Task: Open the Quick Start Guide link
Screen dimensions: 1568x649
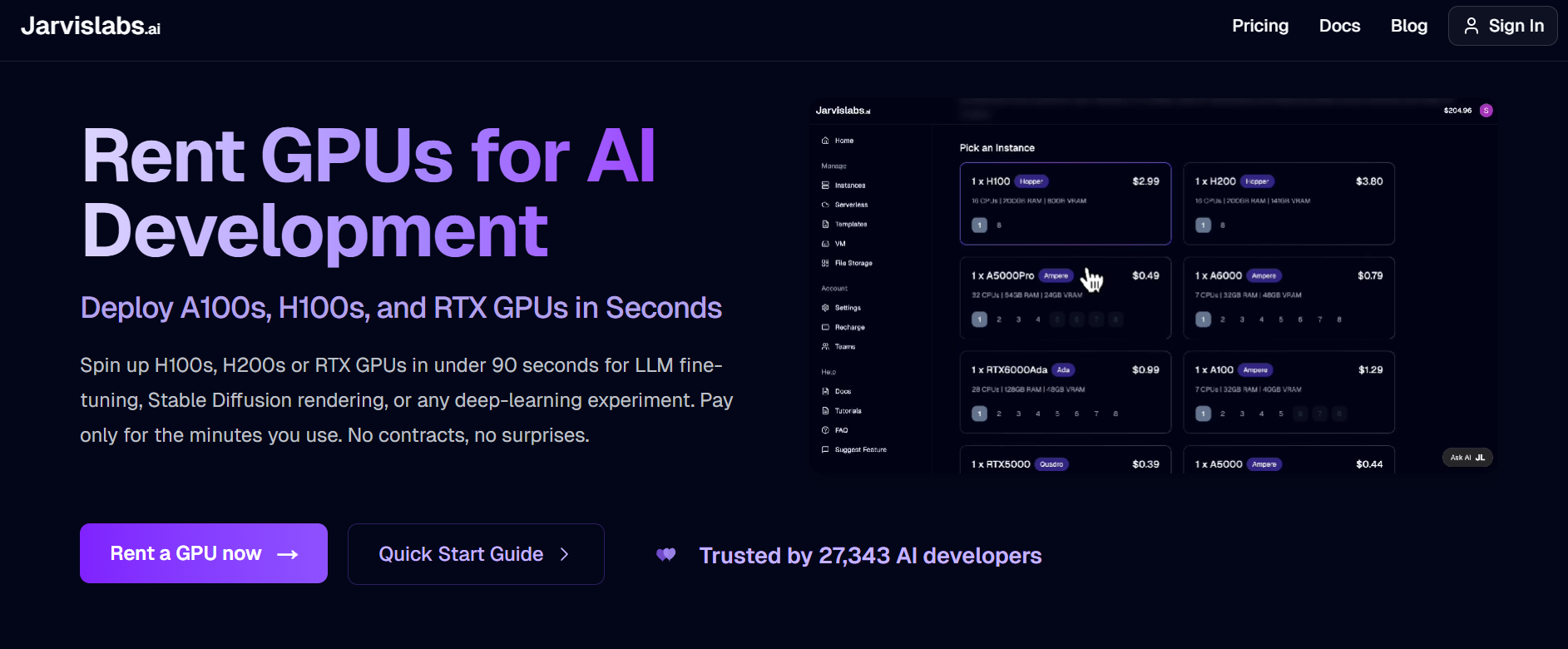Action: click(476, 554)
